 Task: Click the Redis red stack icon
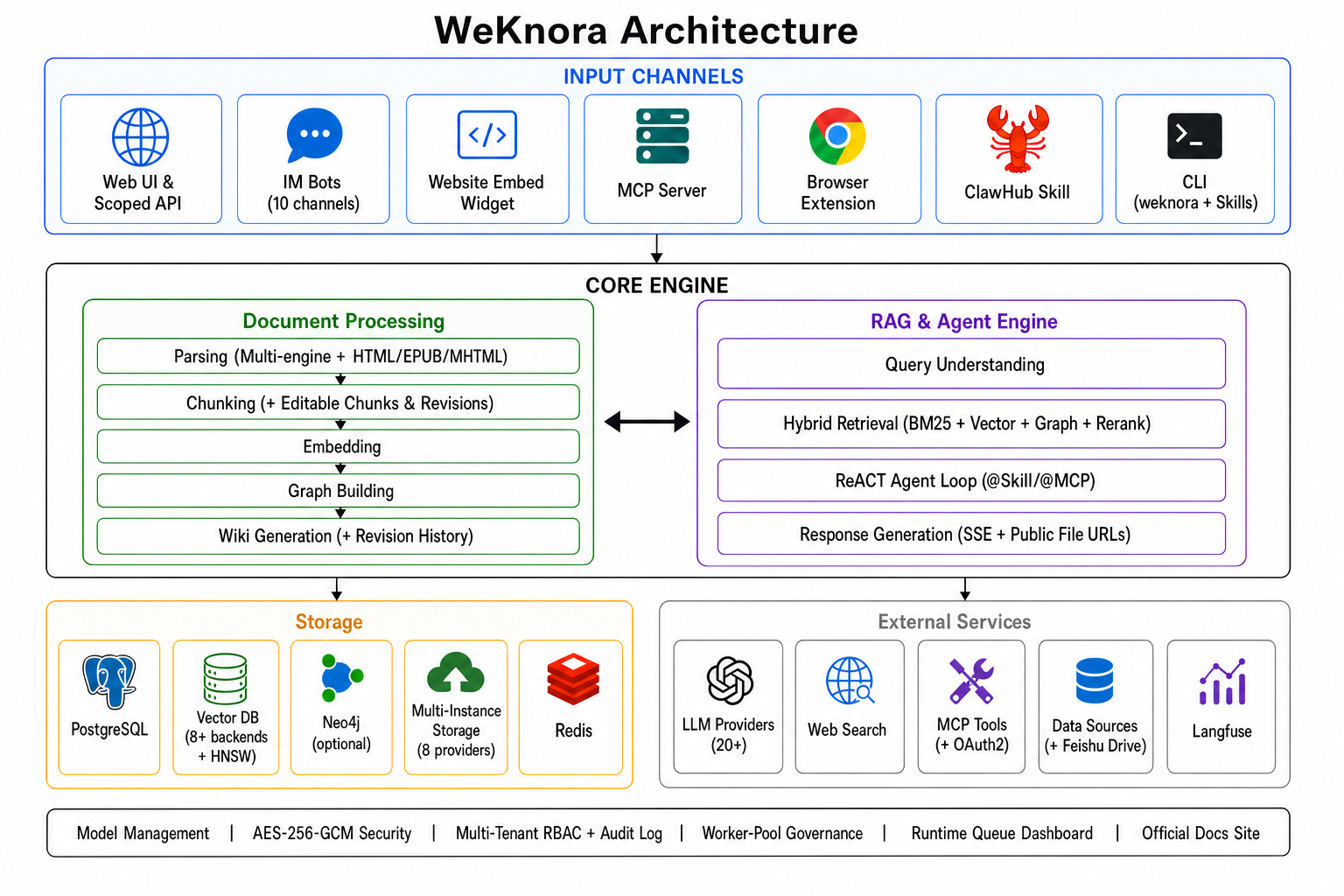tap(573, 679)
